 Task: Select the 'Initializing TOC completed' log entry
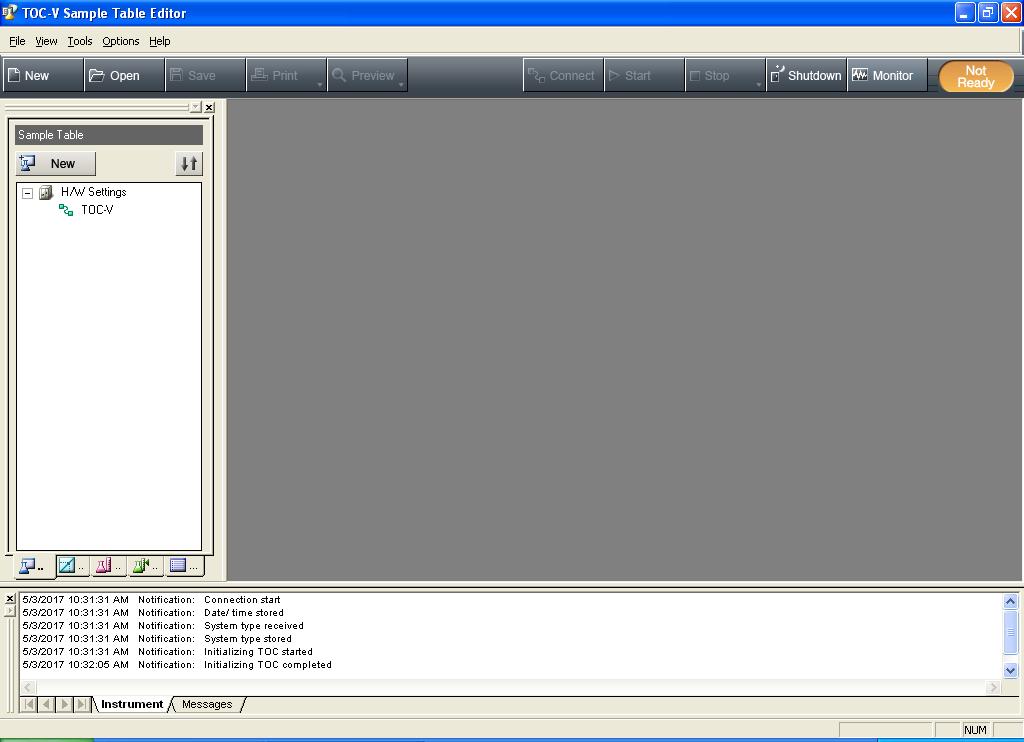[177, 665]
